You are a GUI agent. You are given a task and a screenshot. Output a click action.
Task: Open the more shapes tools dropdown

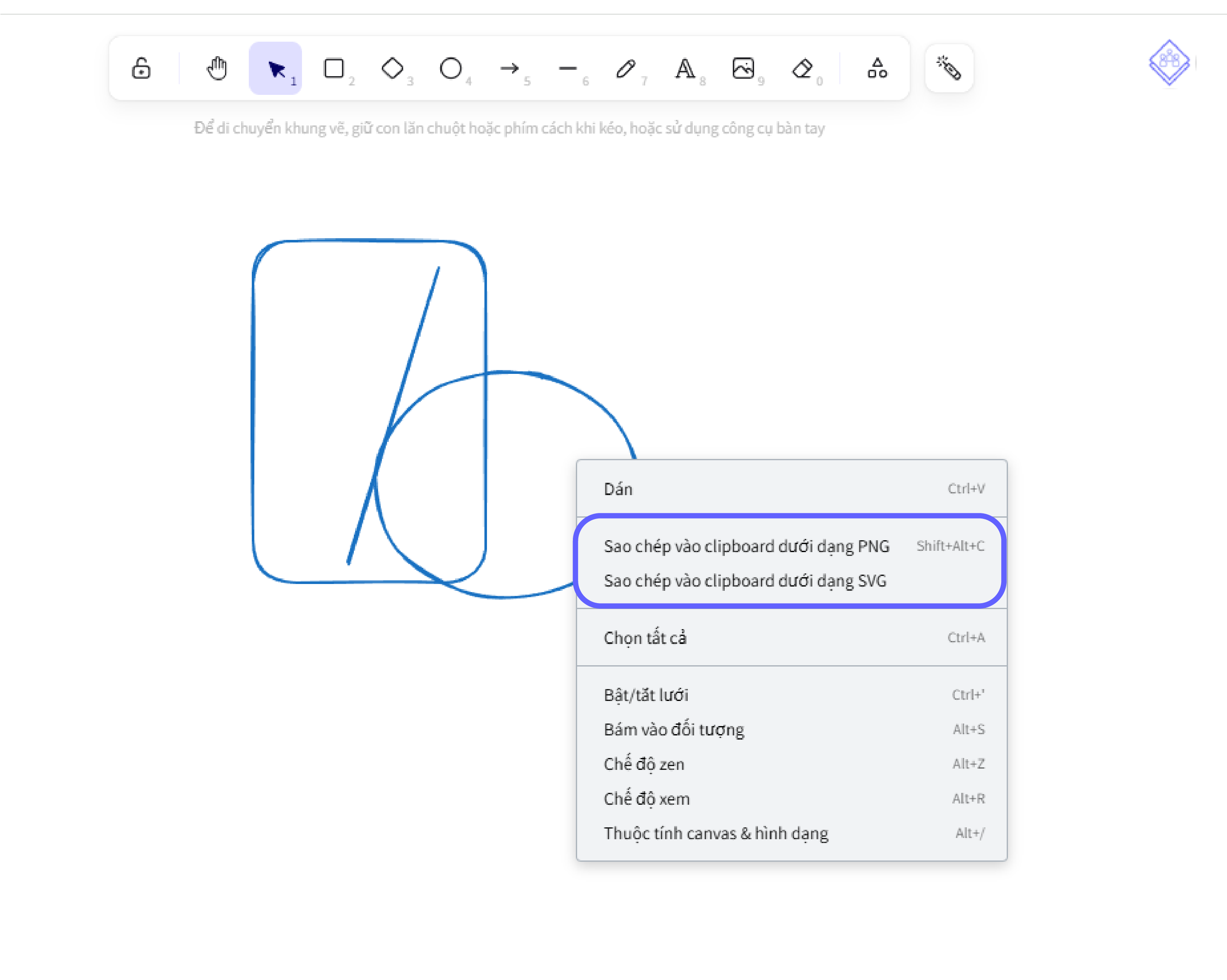point(877,68)
